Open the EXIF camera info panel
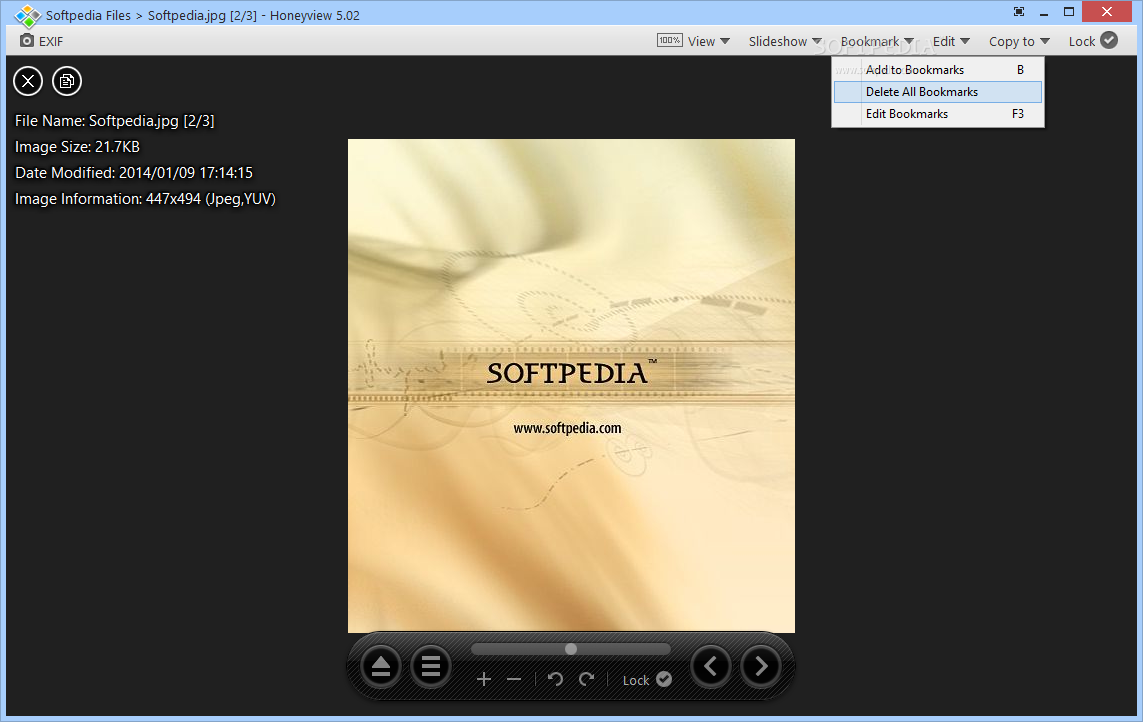The image size is (1143, 722). pos(42,42)
